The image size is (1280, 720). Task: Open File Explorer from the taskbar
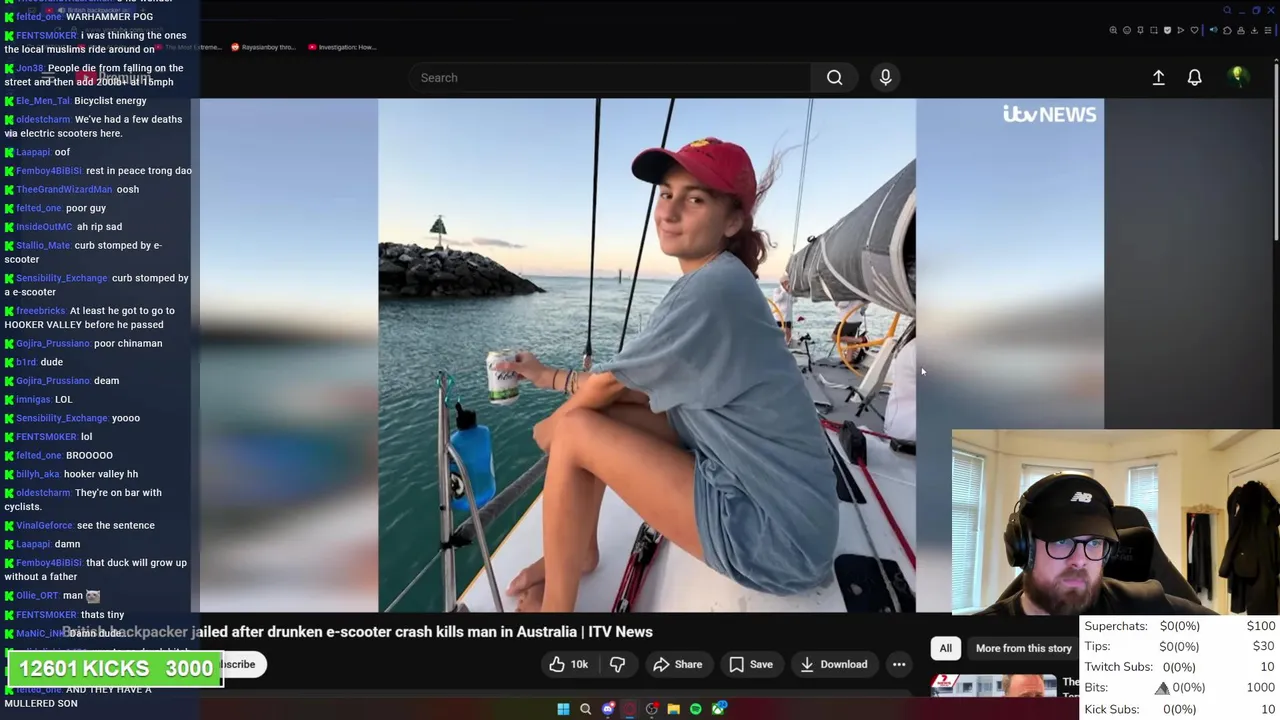674,709
